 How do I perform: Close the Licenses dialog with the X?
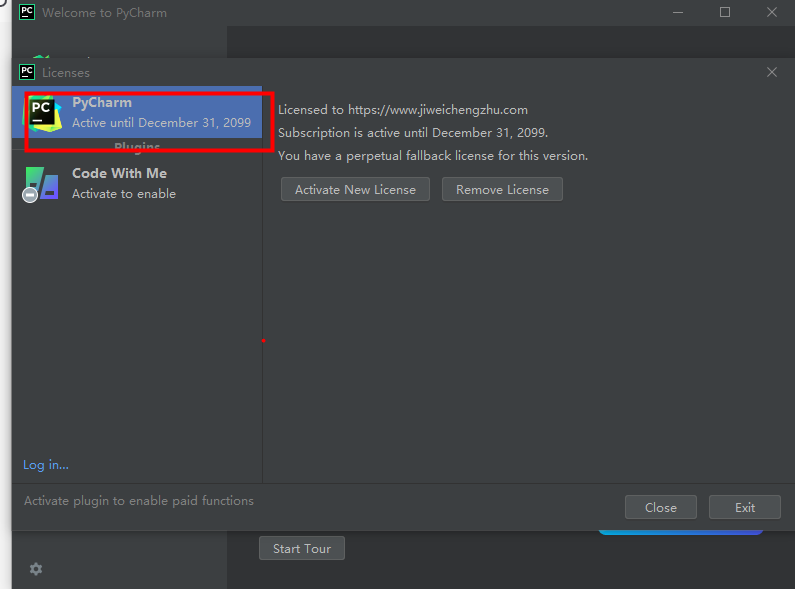coord(772,72)
